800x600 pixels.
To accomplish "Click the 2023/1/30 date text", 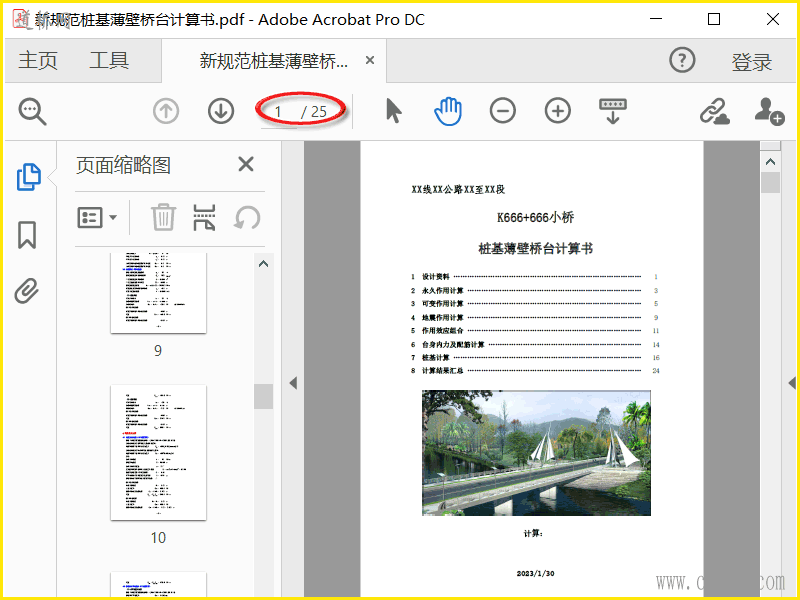I will click(535, 573).
